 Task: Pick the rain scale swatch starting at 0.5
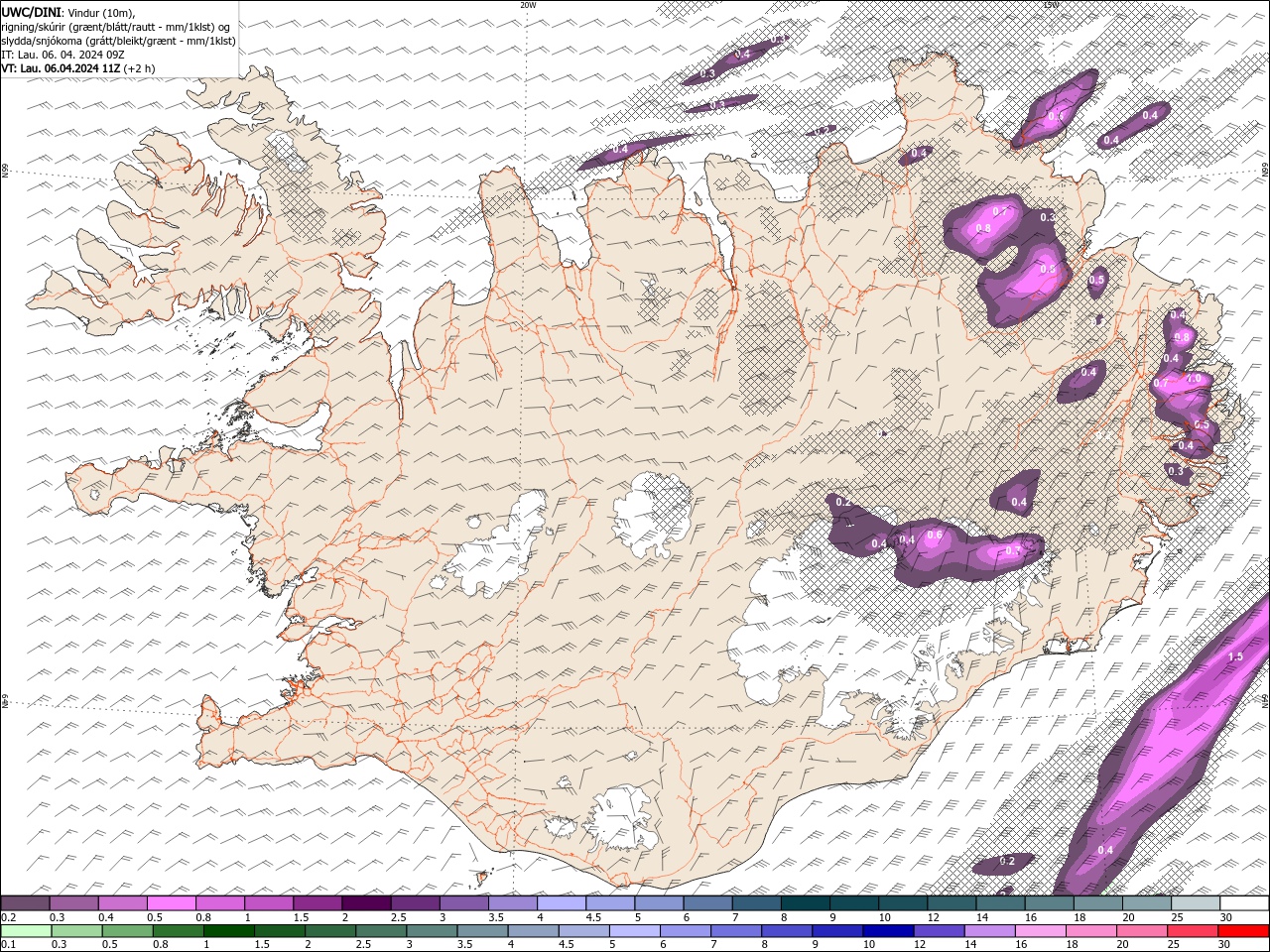[128, 931]
